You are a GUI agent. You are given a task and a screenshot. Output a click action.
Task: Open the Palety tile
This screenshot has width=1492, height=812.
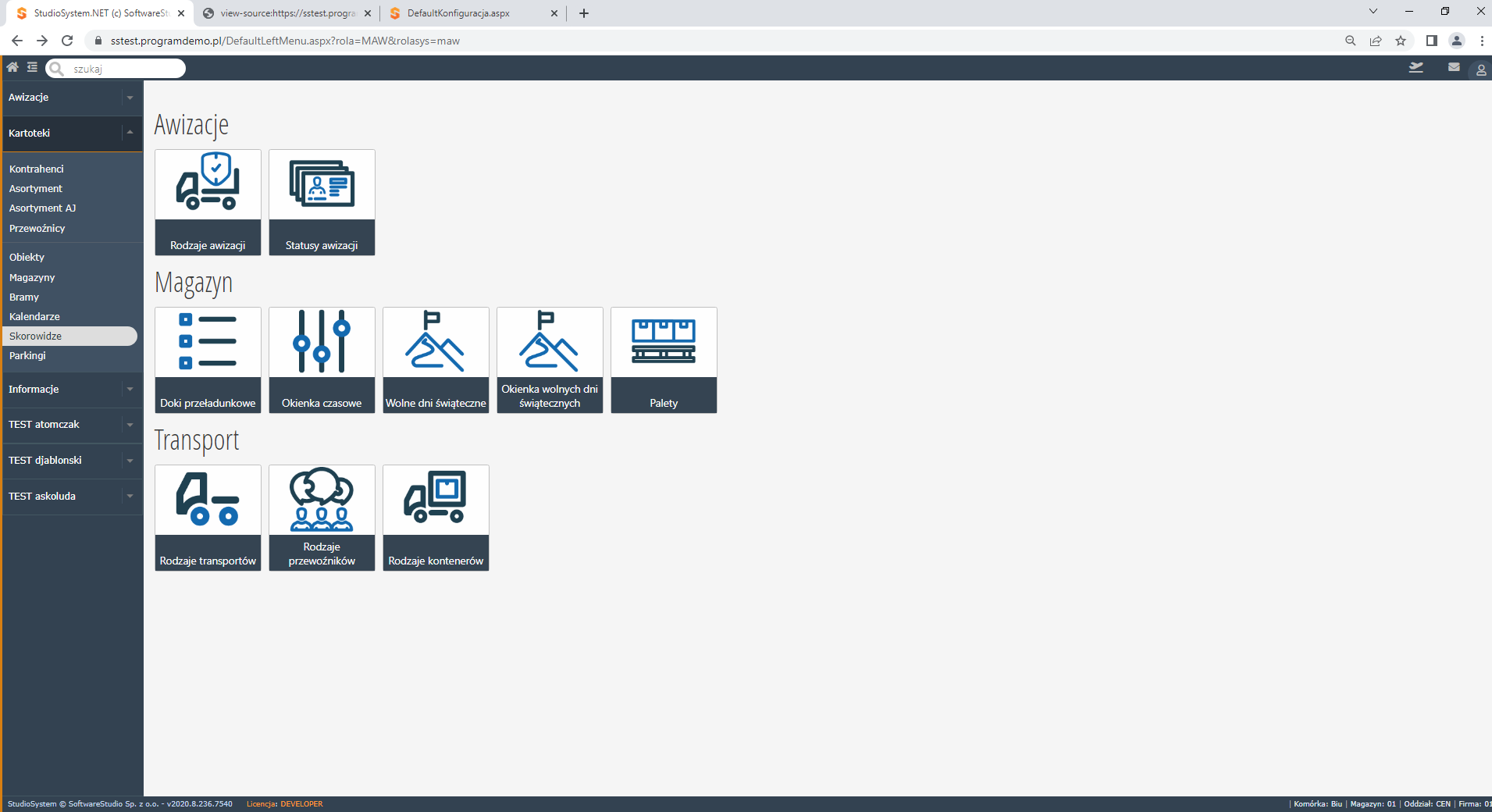664,360
